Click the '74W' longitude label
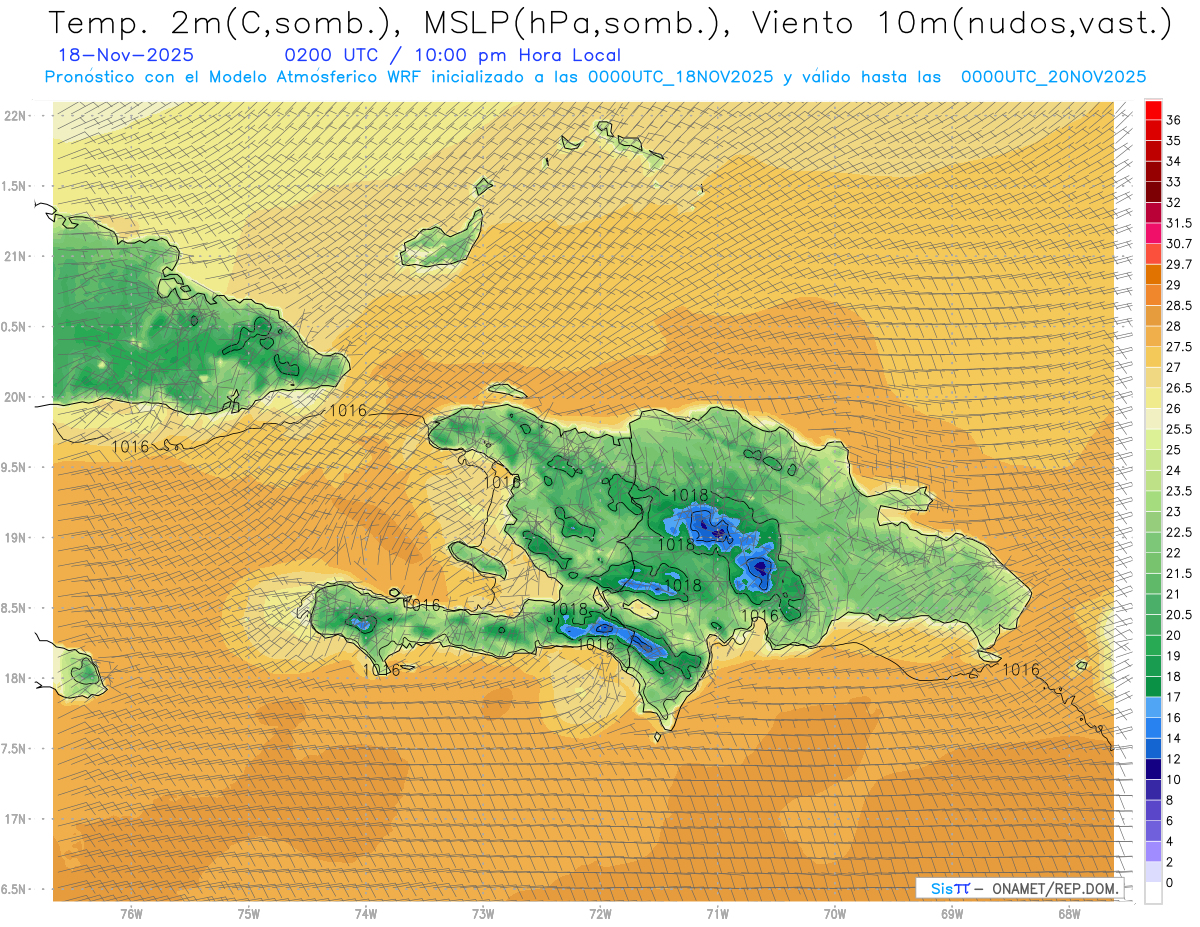 (366, 914)
